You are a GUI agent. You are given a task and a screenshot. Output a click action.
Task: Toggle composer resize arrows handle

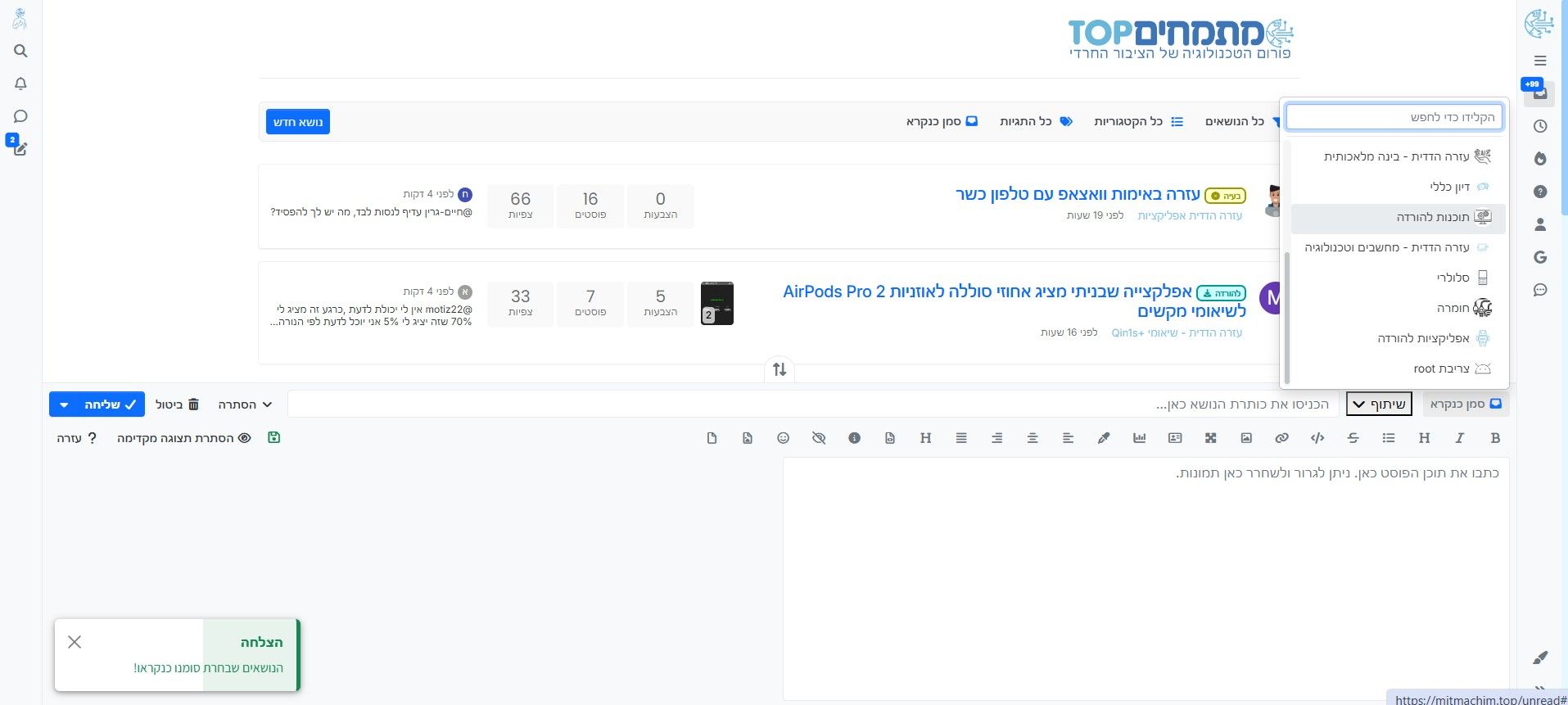779,369
